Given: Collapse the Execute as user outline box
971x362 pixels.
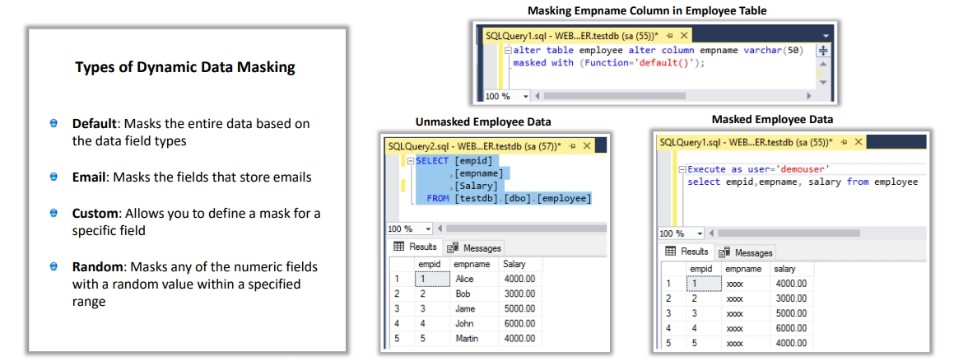Looking at the screenshot, I should (682, 169).
